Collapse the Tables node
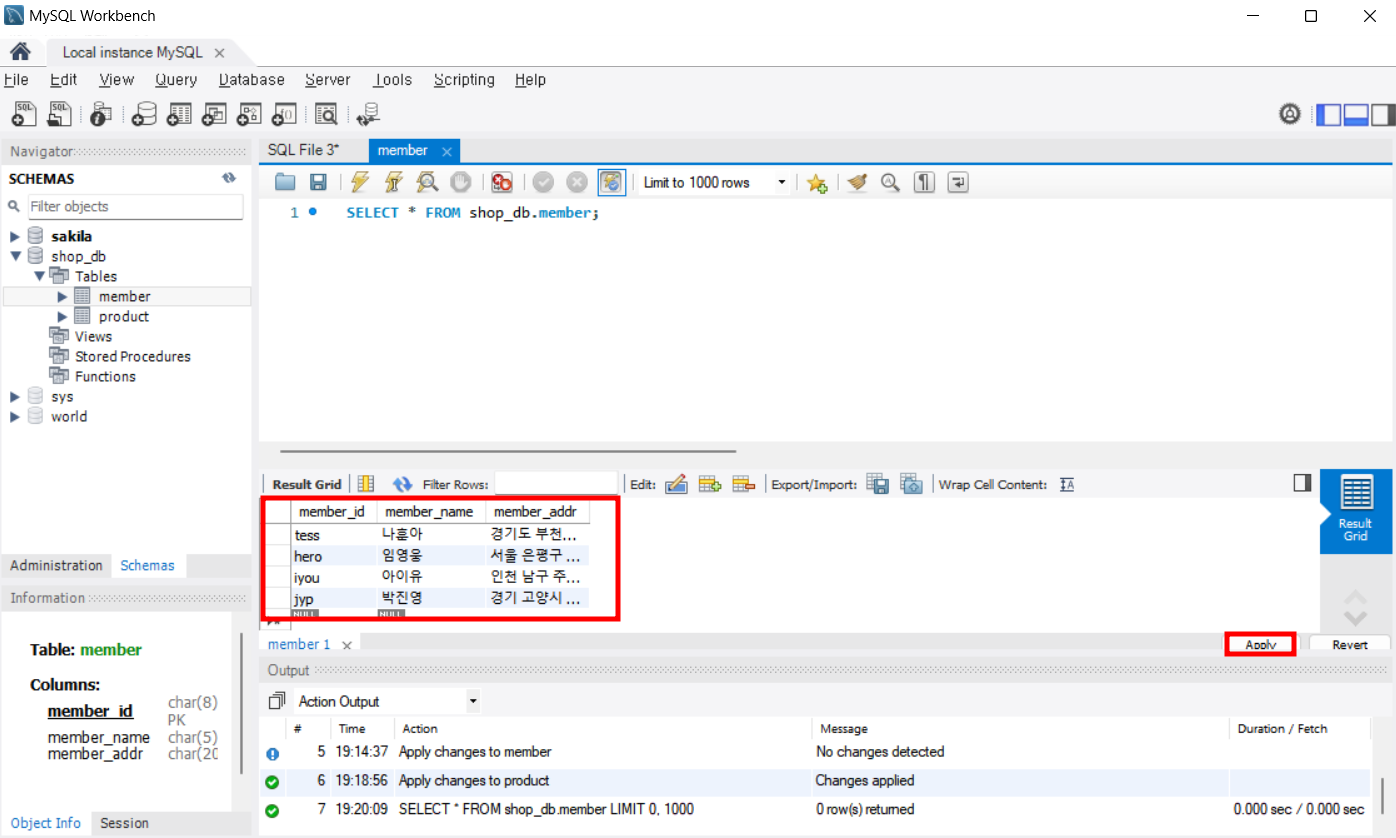This screenshot has height=838, width=1396. [39, 276]
